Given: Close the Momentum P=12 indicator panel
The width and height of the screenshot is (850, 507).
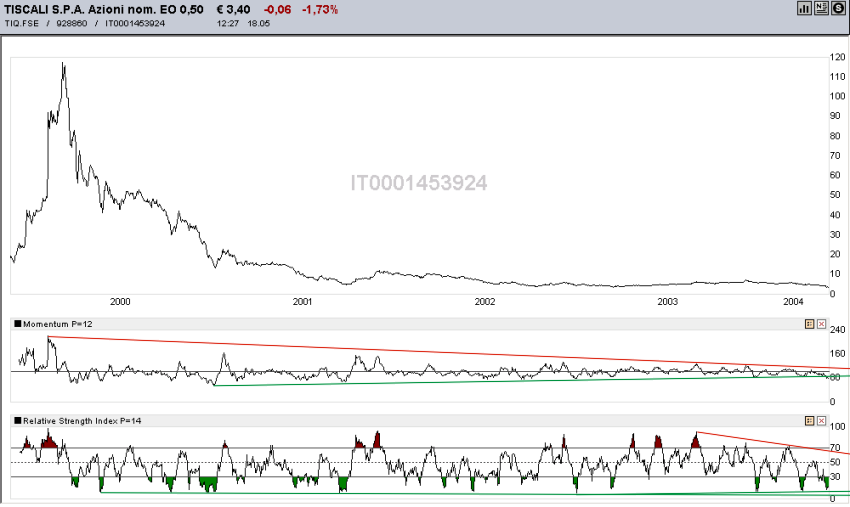Looking at the screenshot, I should [x=821, y=324].
